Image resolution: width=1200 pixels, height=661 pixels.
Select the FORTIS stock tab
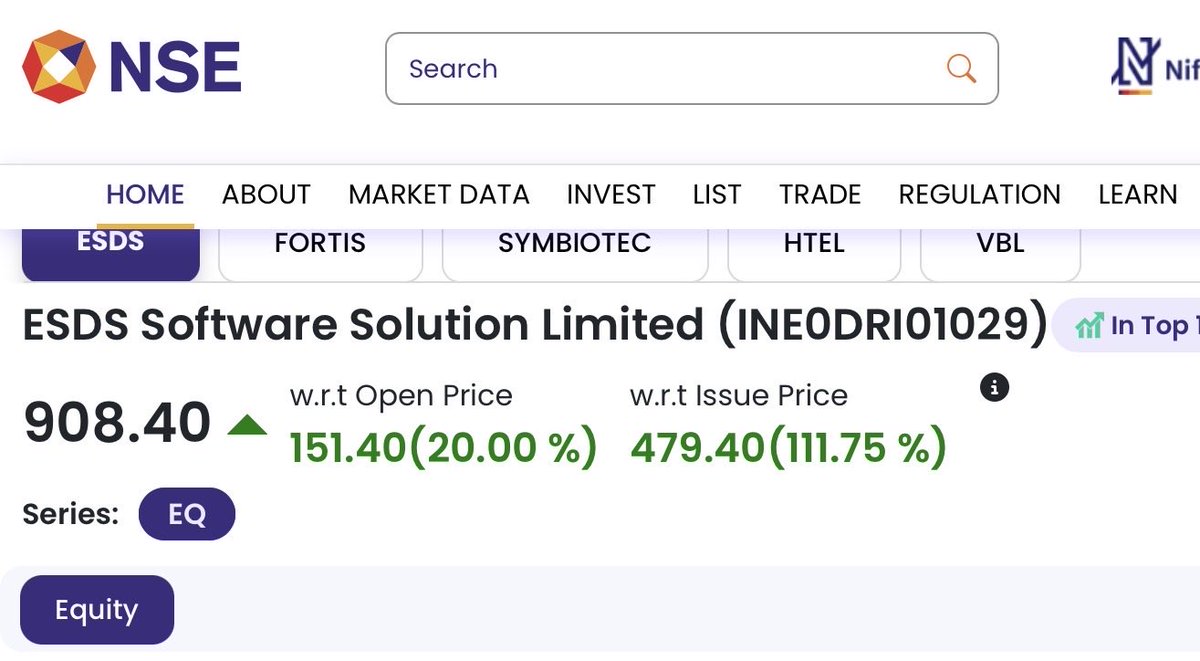320,253
